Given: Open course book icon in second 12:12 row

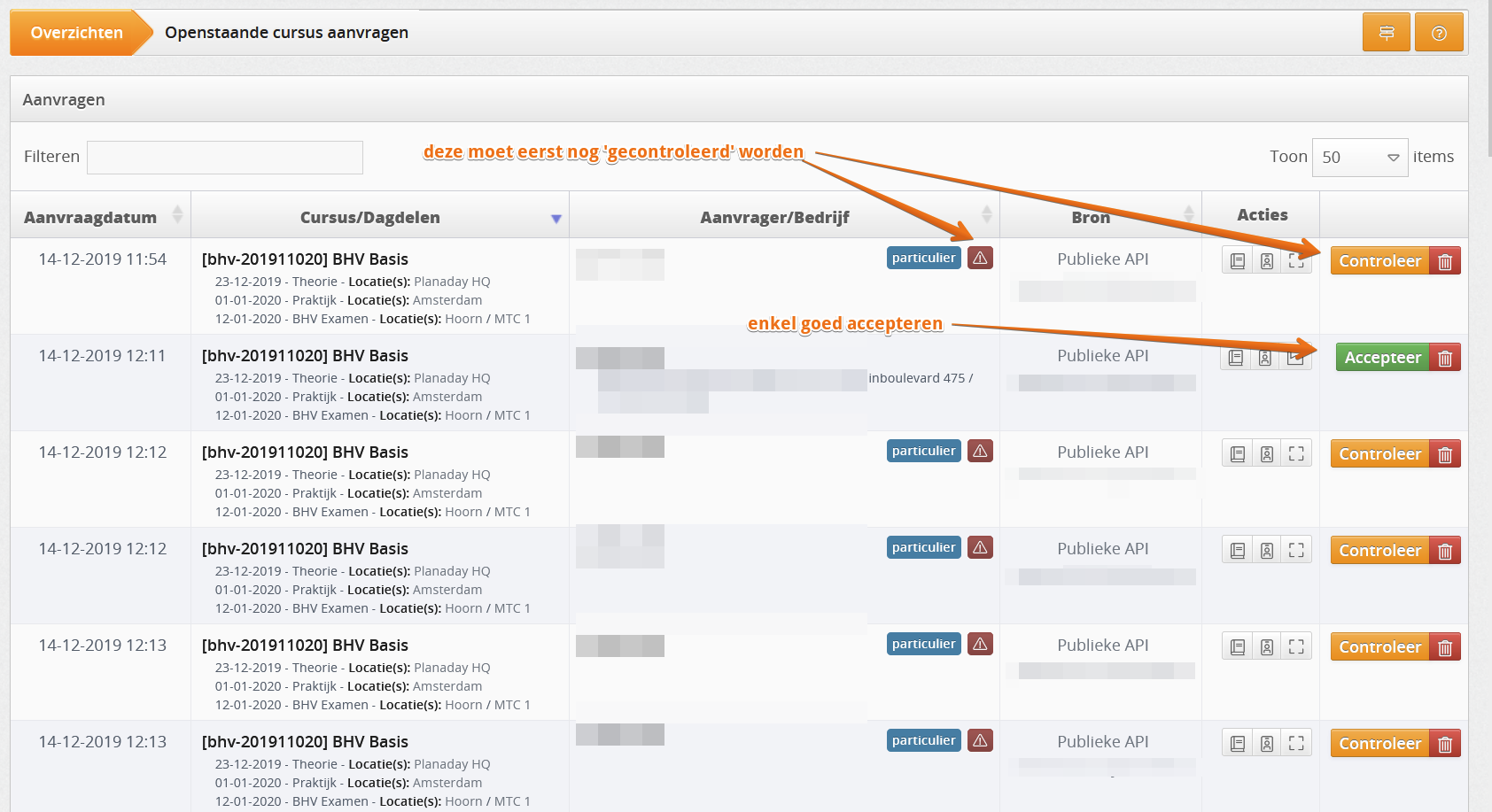Looking at the screenshot, I should click(1238, 551).
